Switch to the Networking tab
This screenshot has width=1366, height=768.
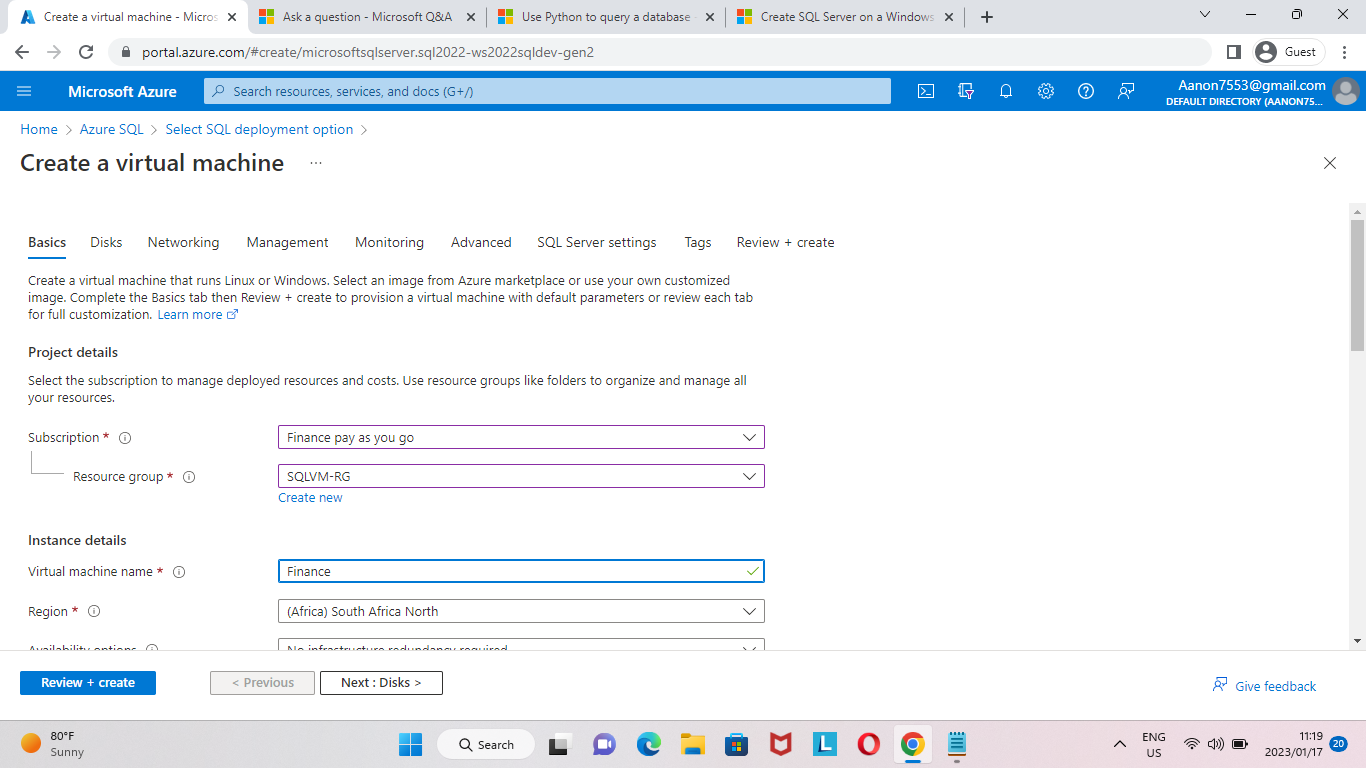coord(183,242)
